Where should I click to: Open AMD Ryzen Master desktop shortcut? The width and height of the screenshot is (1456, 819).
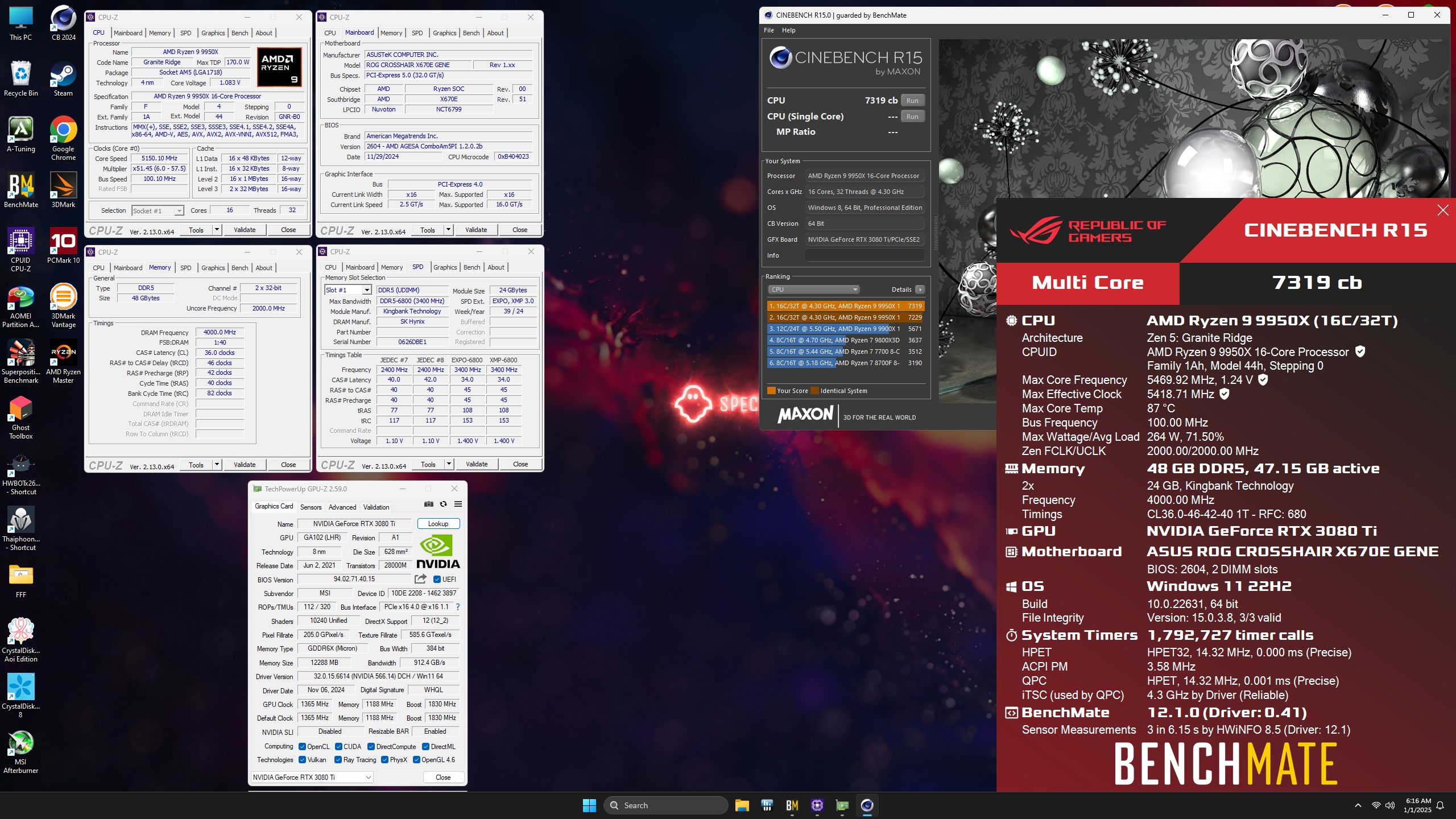[x=63, y=361]
